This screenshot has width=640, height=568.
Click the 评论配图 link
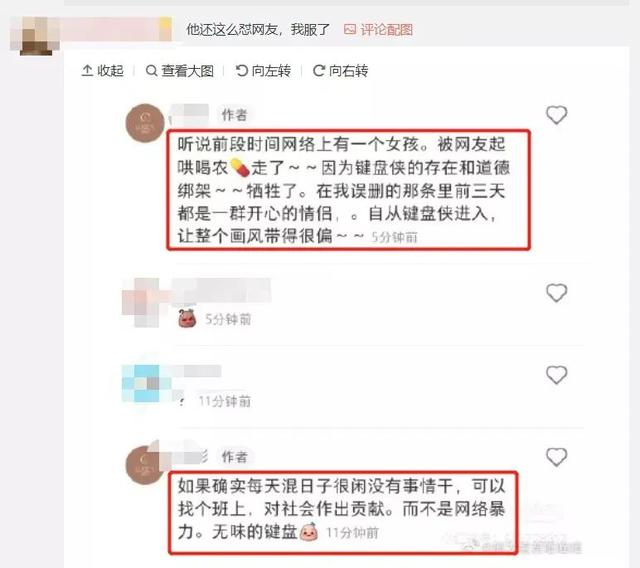pos(378,29)
